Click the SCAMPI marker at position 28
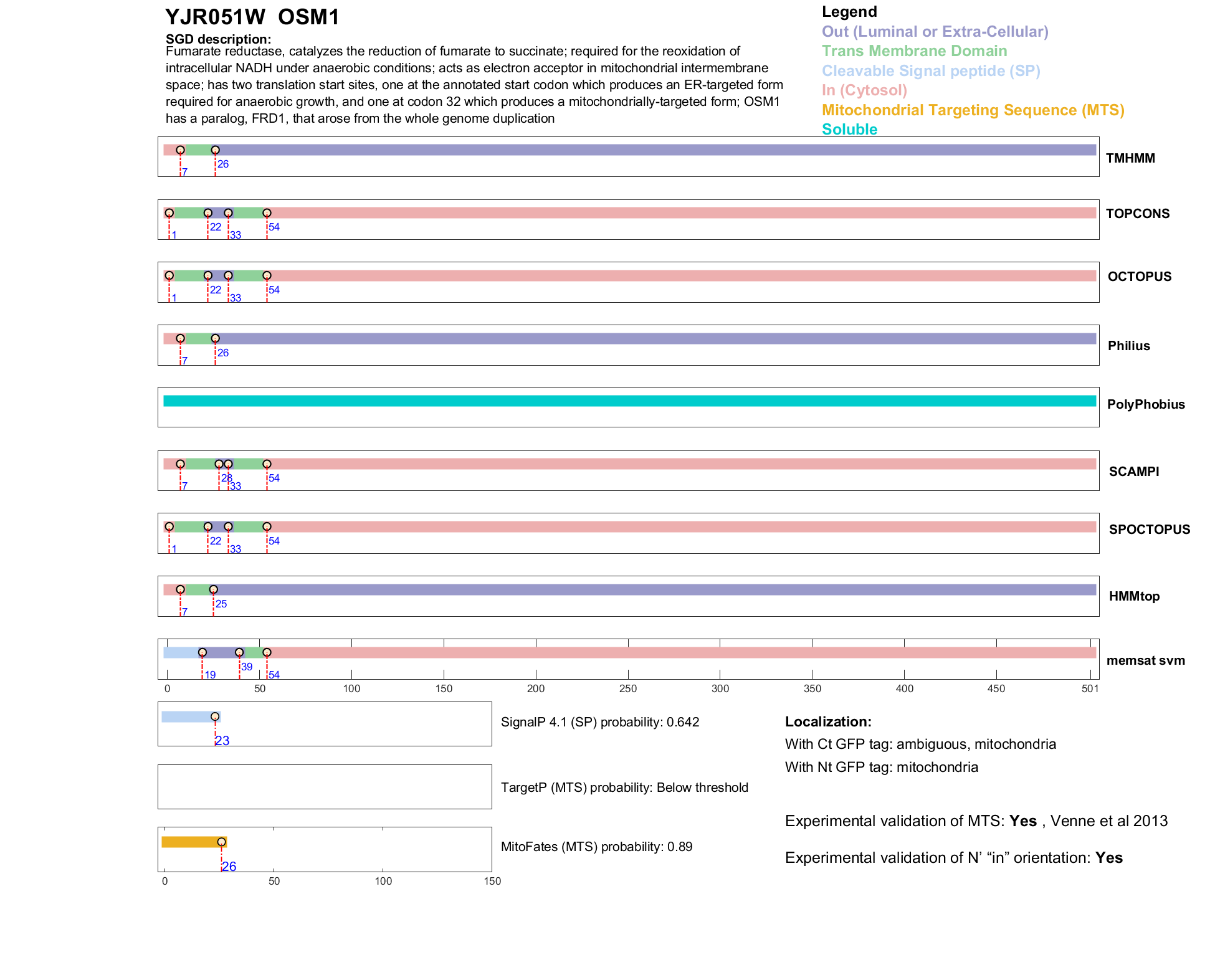 (219, 464)
